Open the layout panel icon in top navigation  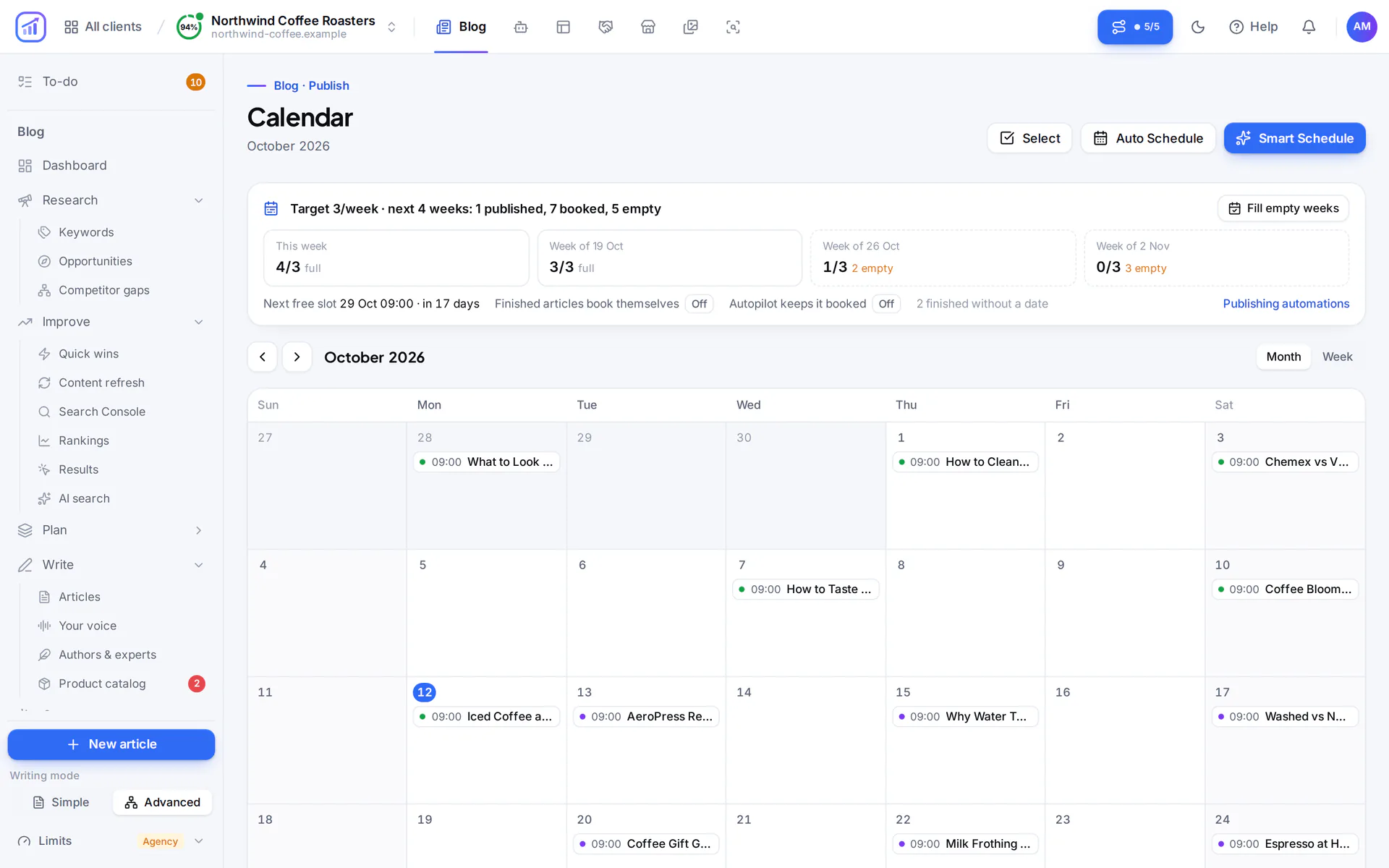click(x=564, y=27)
